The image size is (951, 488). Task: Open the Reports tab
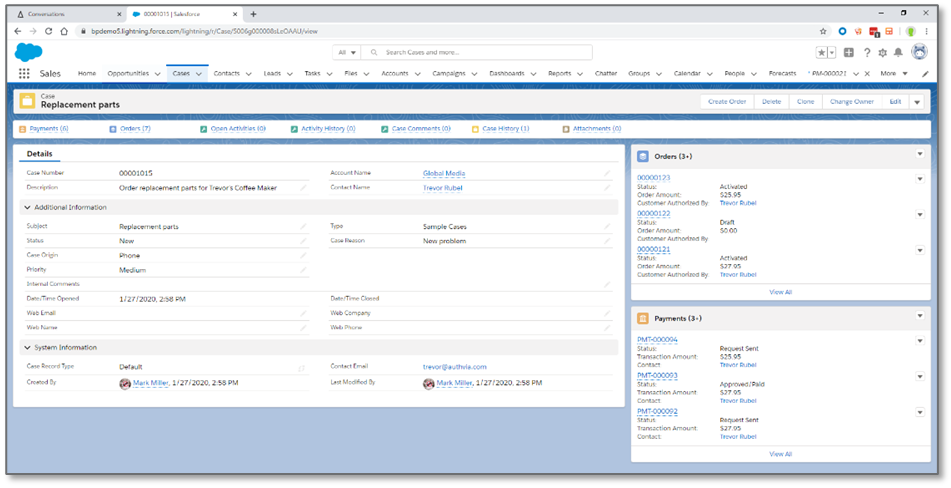click(559, 73)
